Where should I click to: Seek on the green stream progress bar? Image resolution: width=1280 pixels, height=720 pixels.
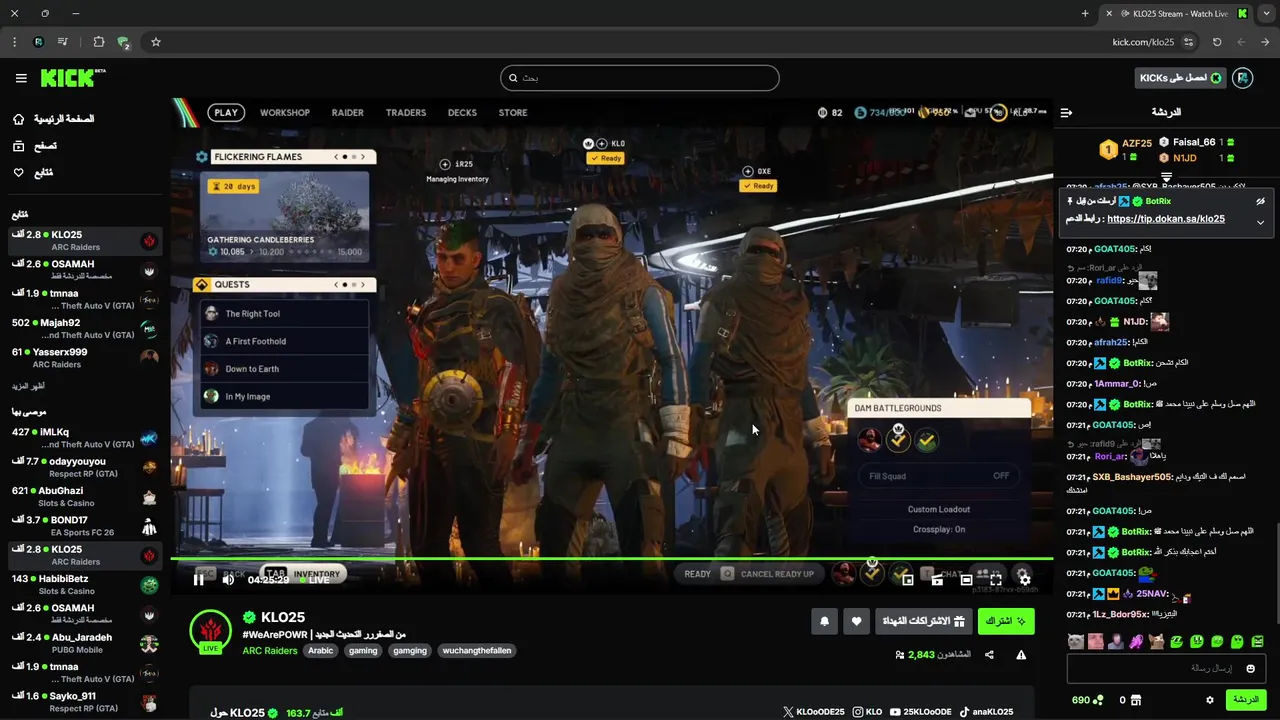(x=612, y=558)
